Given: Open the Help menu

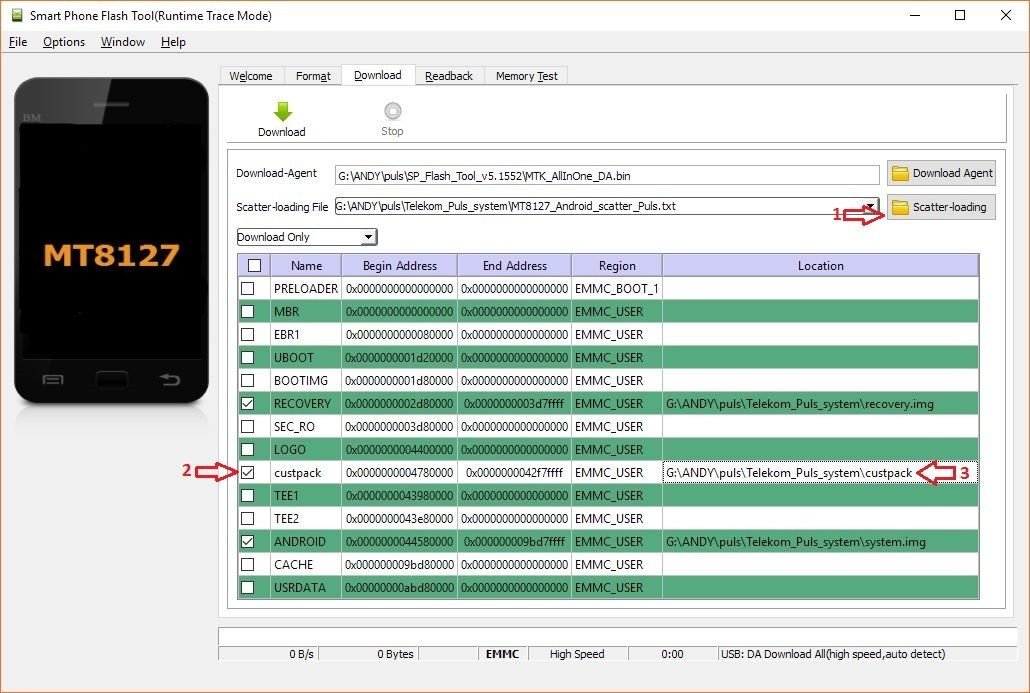Looking at the screenshot, I should 173,42.
